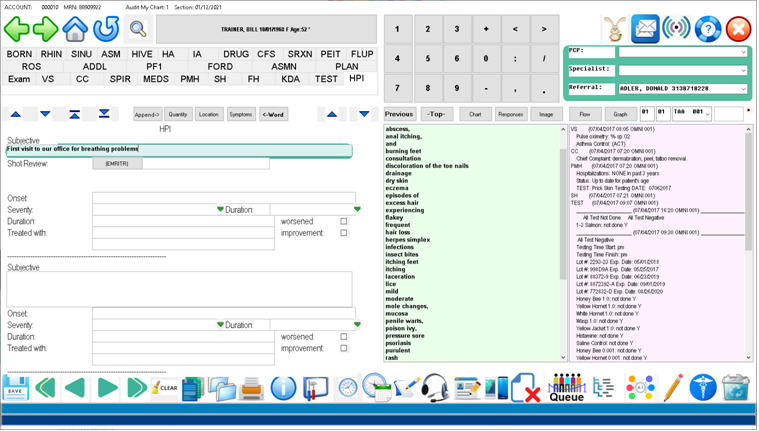This screenshot has width=759, height=431.
Task: Tick the second 'worsened' checkbox
Action: pyautogui.click(x=344, y=337)
